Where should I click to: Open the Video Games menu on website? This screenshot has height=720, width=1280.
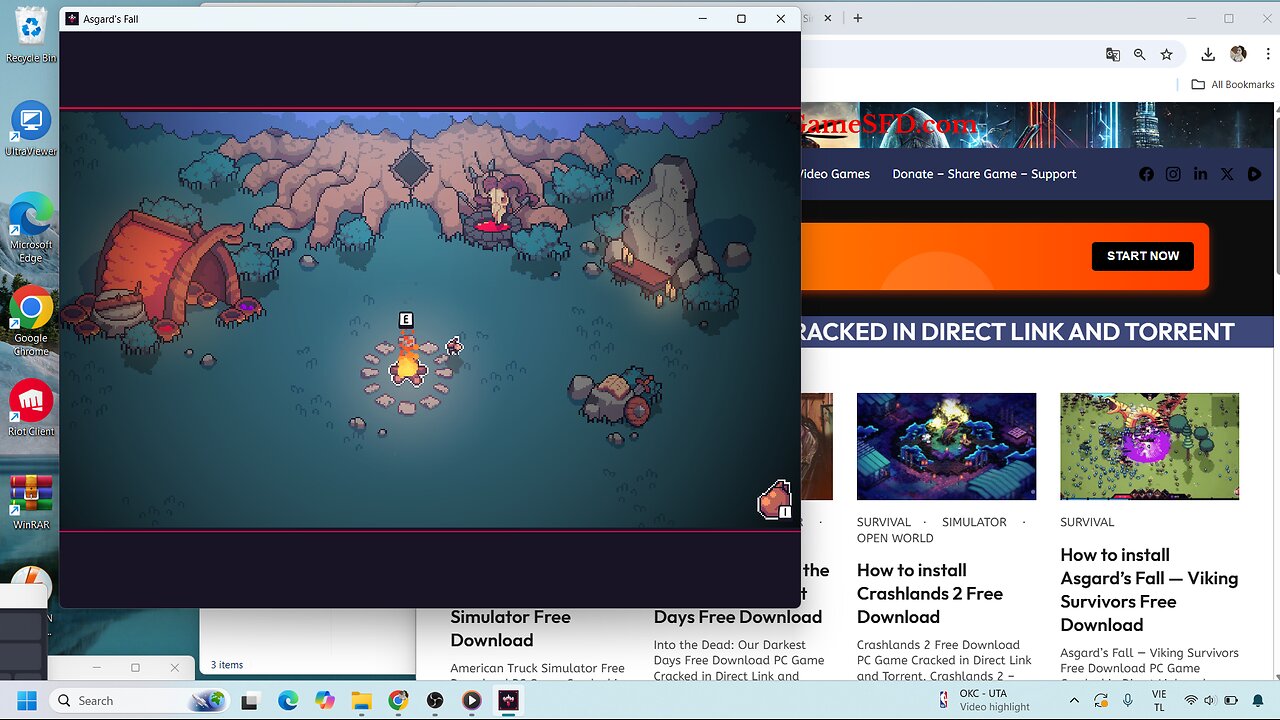pos(833,174)
